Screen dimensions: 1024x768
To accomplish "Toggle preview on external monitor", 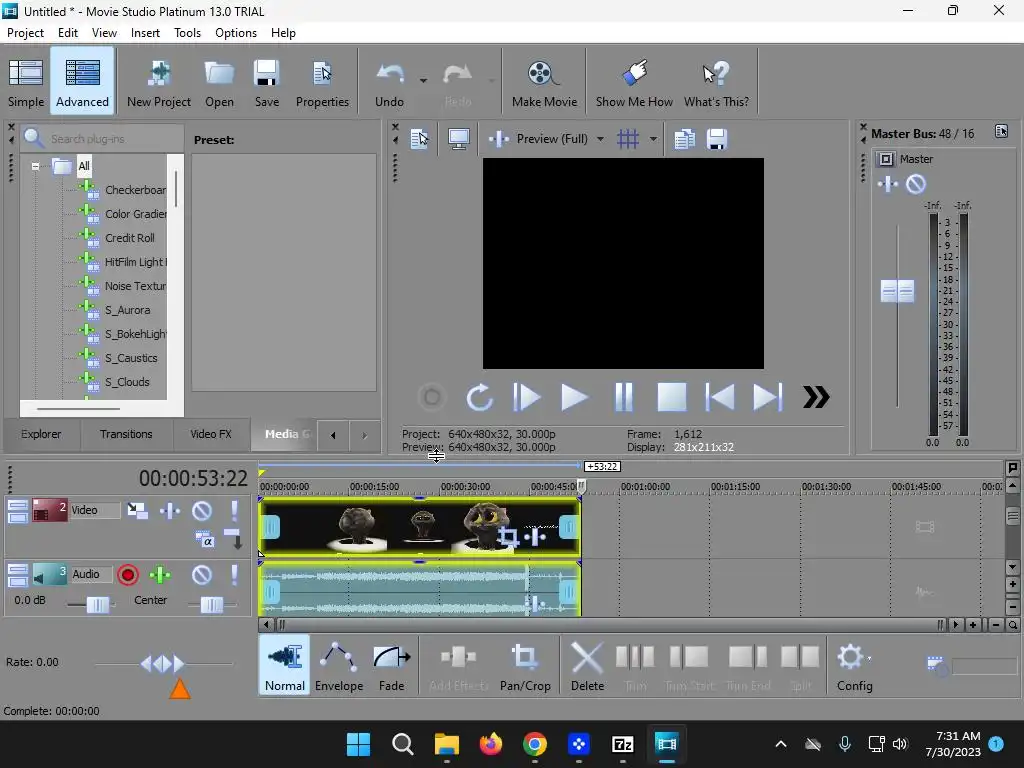I will click(x=458, y=138).
